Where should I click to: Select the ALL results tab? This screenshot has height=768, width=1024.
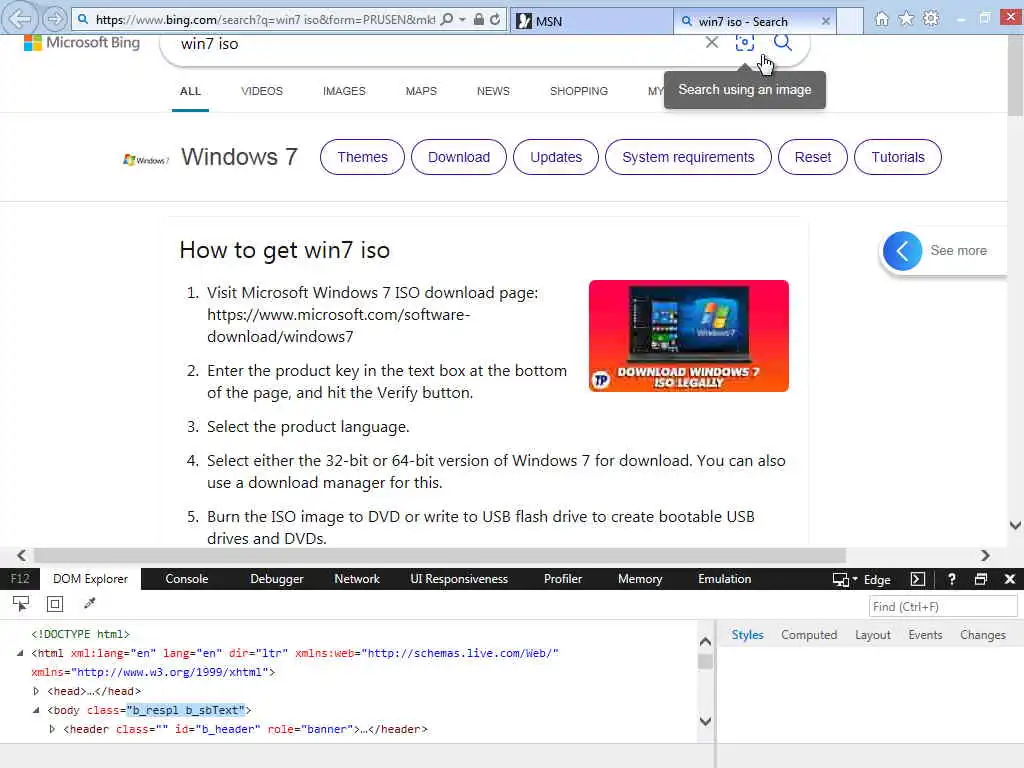point(190,91)
